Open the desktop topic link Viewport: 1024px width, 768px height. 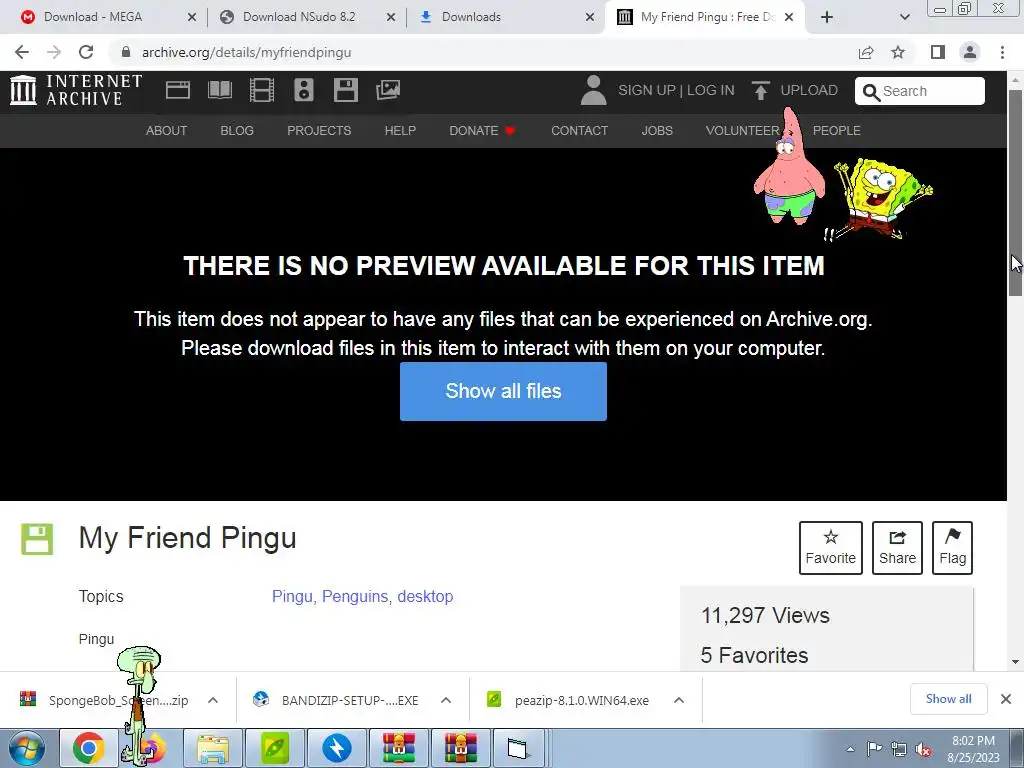pos(425,596)
